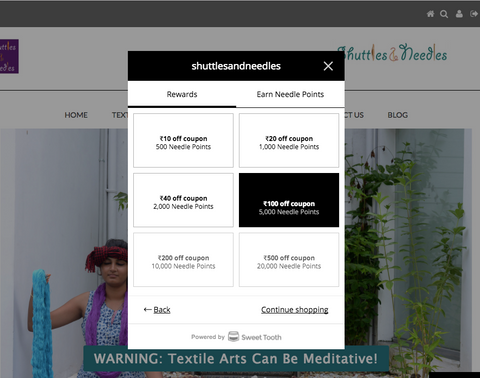The height and width of the screenshot is (378, 480).
Task: Click the Powered by Sweet Tooth text
Action: click(236, 337)
